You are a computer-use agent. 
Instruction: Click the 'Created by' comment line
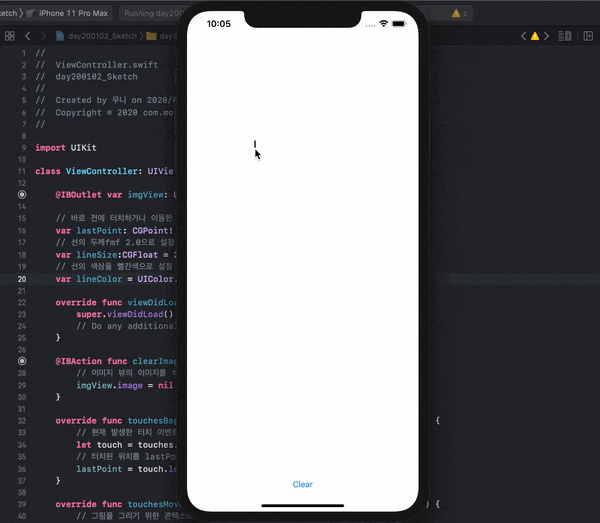[x=106, y=100]
